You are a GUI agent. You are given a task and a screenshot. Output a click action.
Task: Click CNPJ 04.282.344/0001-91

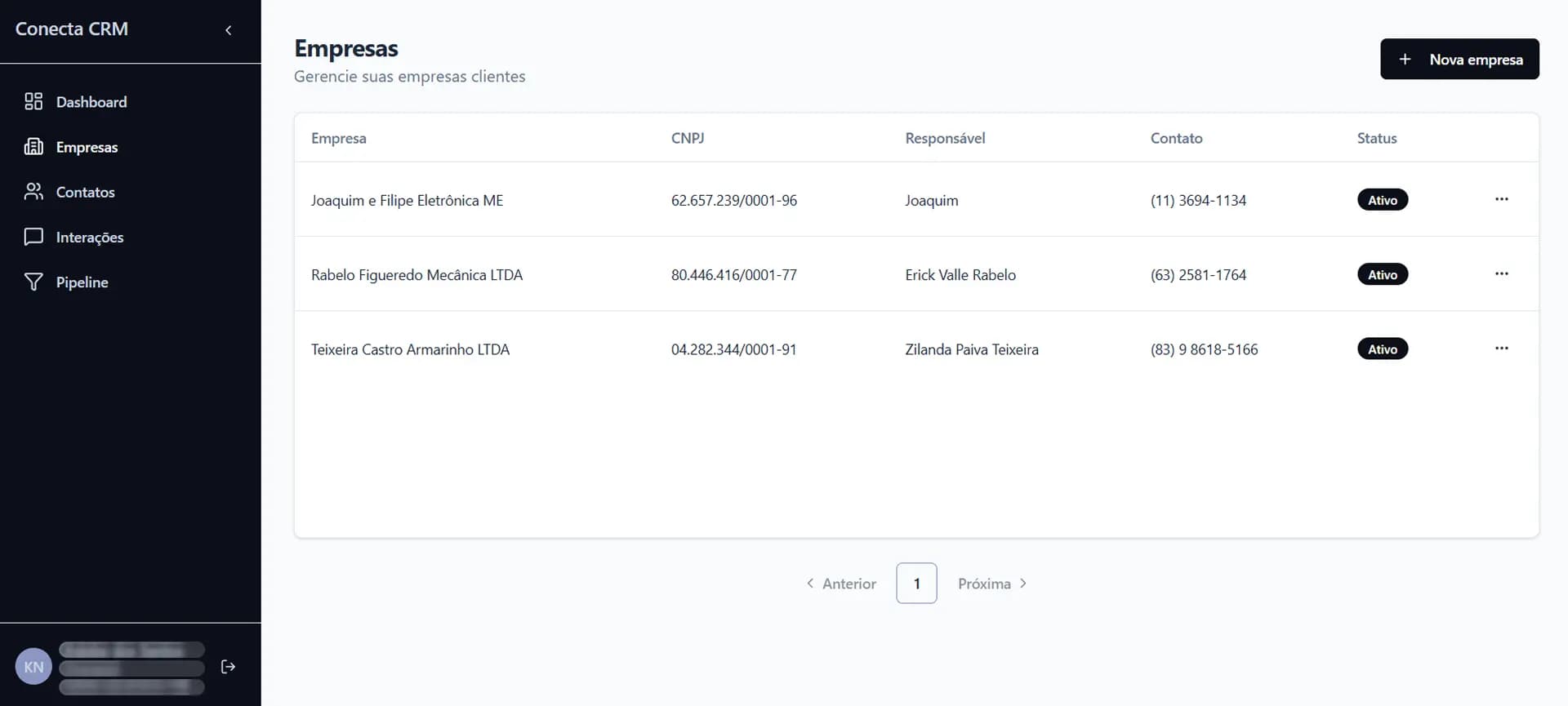(733, 349)
